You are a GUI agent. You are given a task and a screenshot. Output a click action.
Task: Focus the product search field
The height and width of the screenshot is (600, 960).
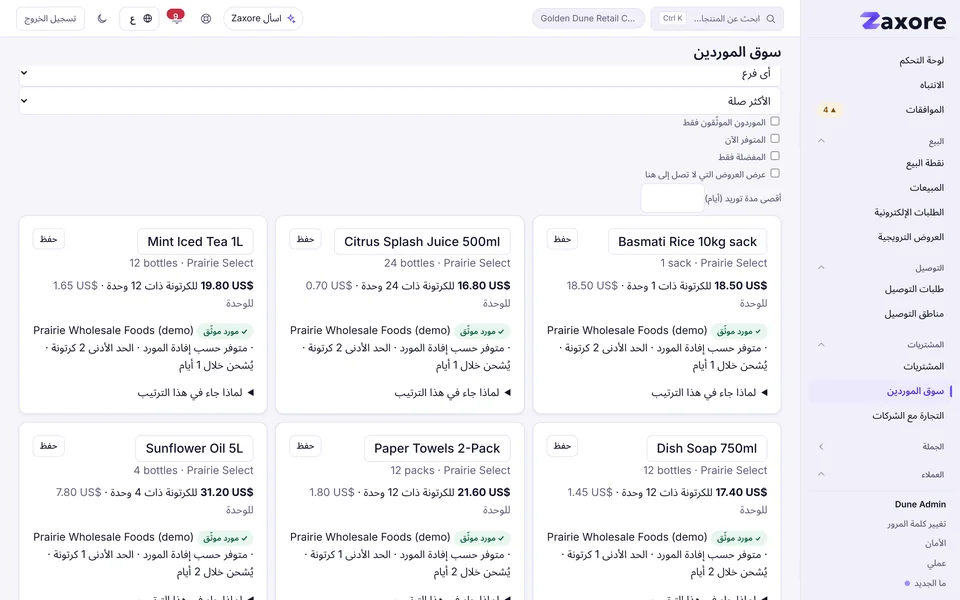pos(717,18)
